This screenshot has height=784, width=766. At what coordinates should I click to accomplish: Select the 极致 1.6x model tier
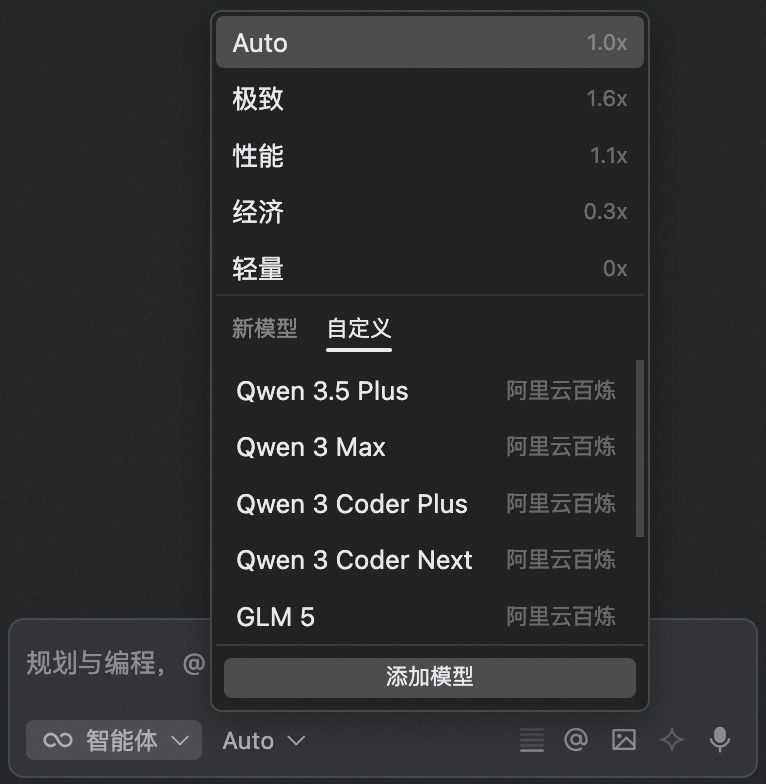pos(429,99)
